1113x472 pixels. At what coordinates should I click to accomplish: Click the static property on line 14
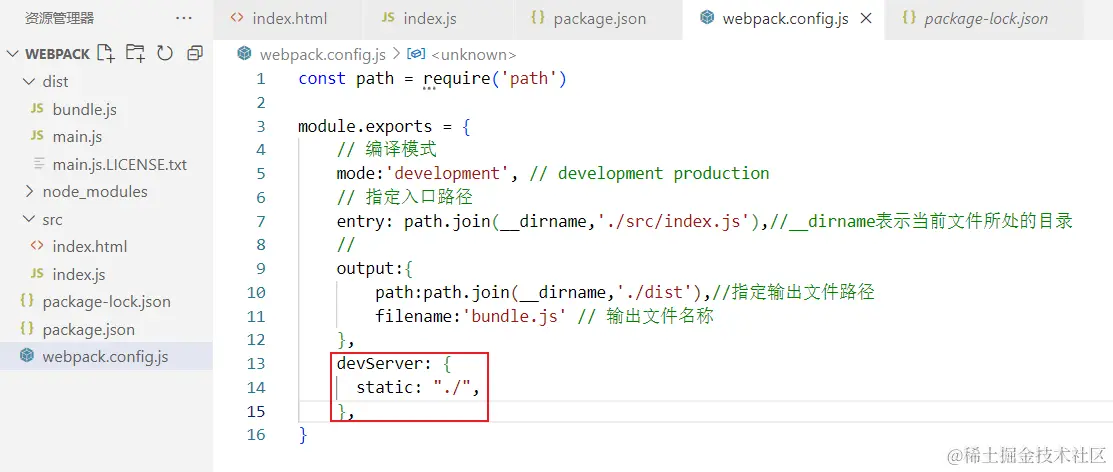coord(385,387)
